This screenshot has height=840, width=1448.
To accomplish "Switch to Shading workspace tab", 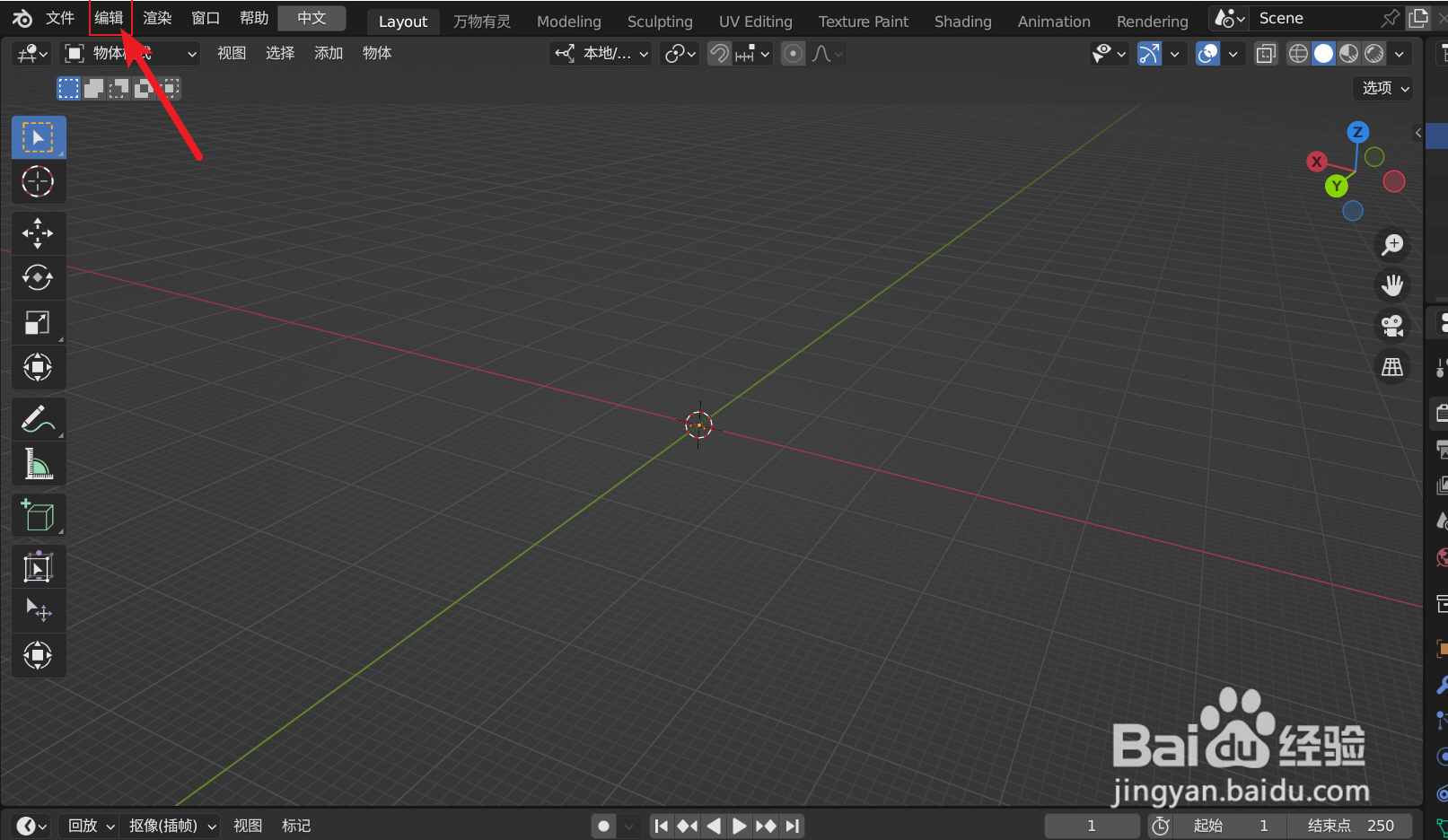I will [963, 21].
